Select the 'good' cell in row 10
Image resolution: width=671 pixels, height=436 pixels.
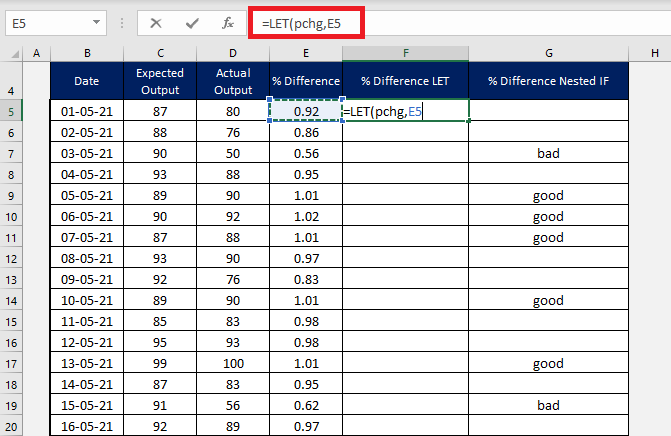(x=549, y=216)
